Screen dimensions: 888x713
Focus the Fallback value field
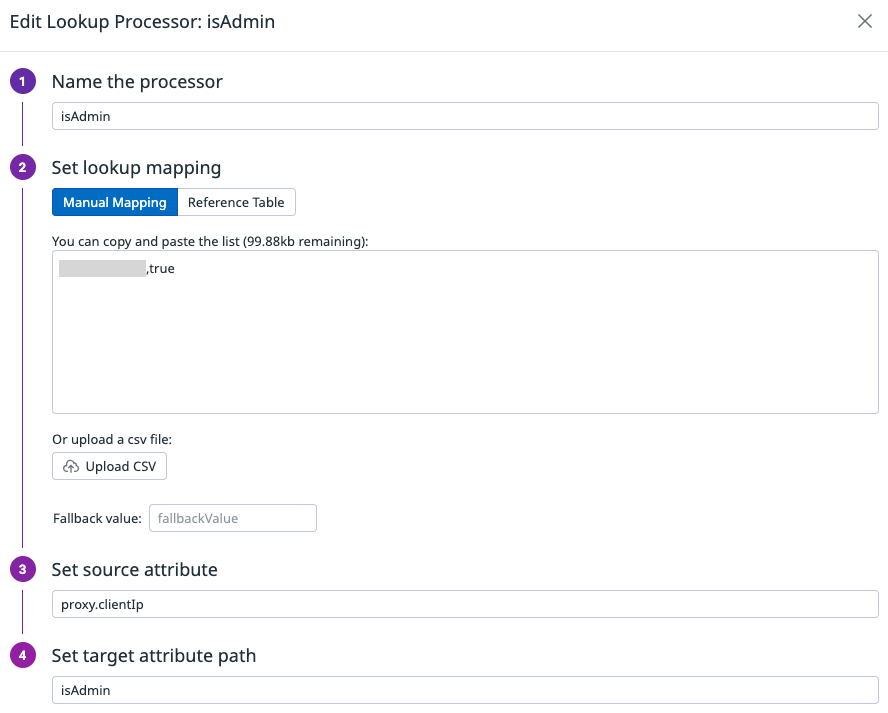(x=232, y=518)
